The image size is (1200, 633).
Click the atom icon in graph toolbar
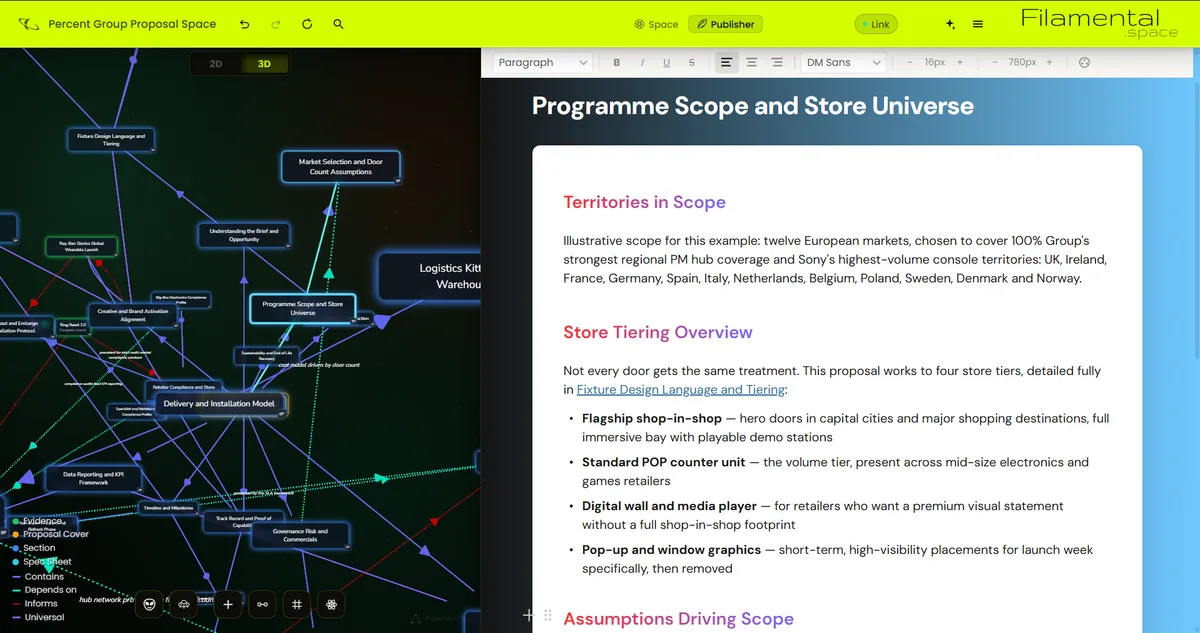332,604
